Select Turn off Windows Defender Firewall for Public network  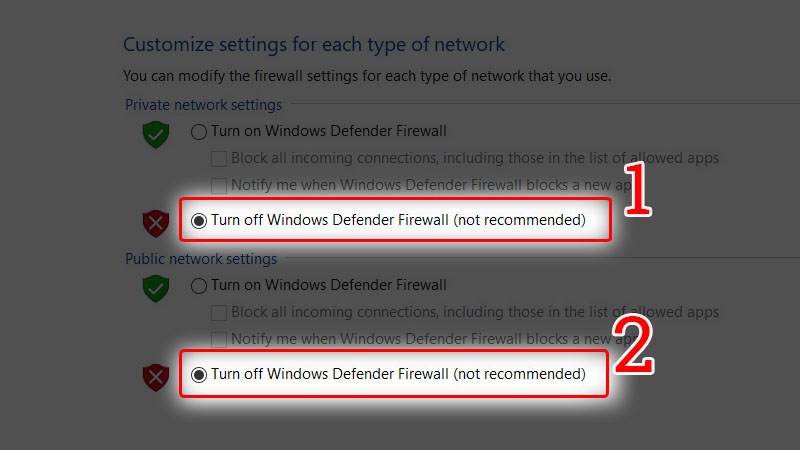point(199,375)
